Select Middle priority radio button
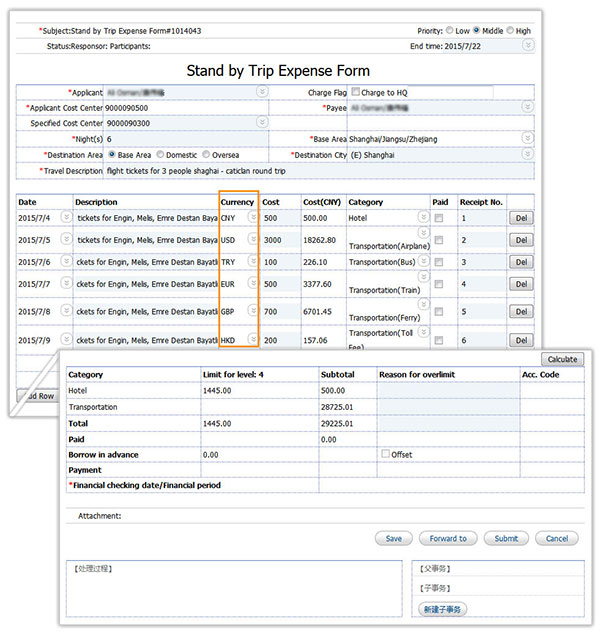This screenshot has width=600, height=633. tap(476, 31)
